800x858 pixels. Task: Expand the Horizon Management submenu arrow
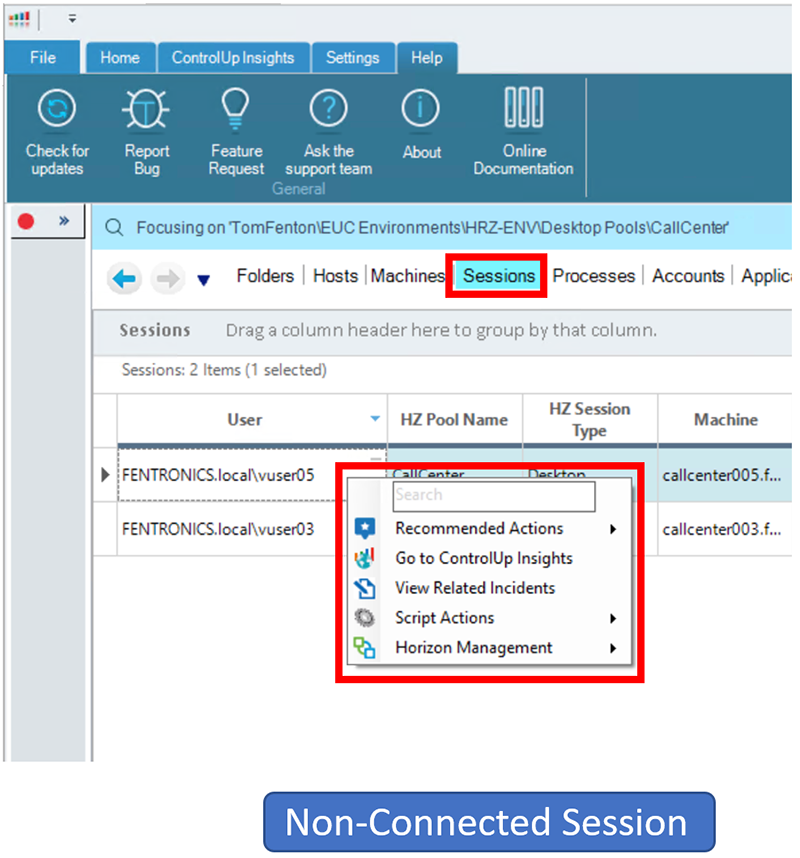[x=613, y=648]
